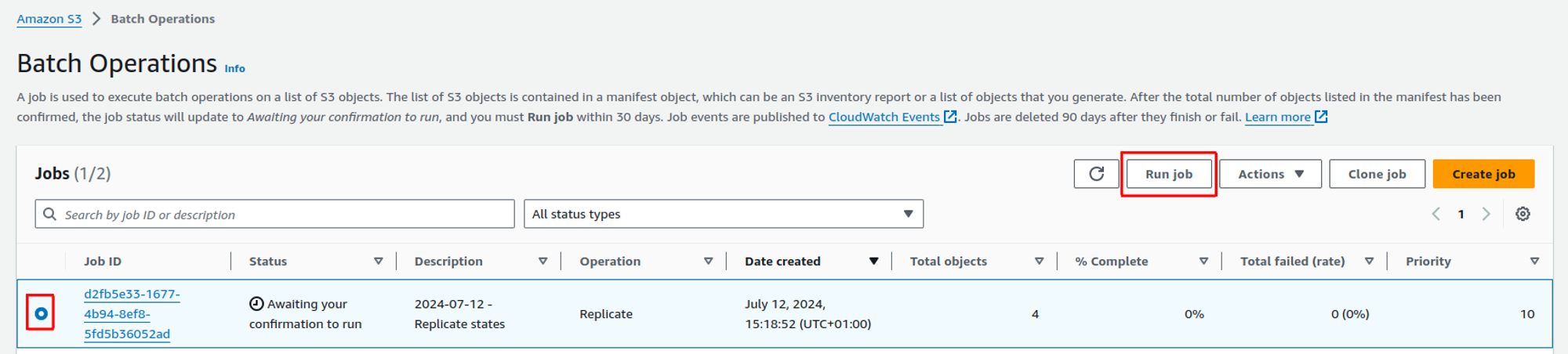Sort by % Complete column arrow
The height and width of the screenshot is (354, 1568).
tap(1203, 262)
